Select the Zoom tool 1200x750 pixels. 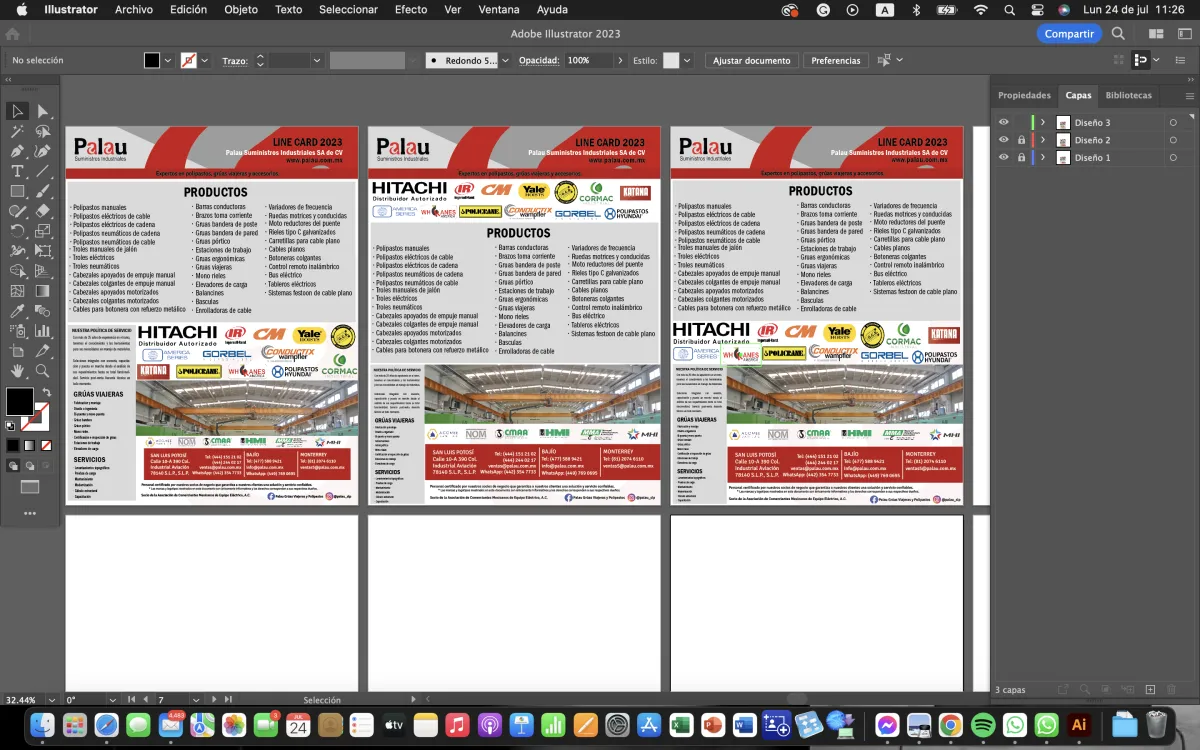[43, 371]
